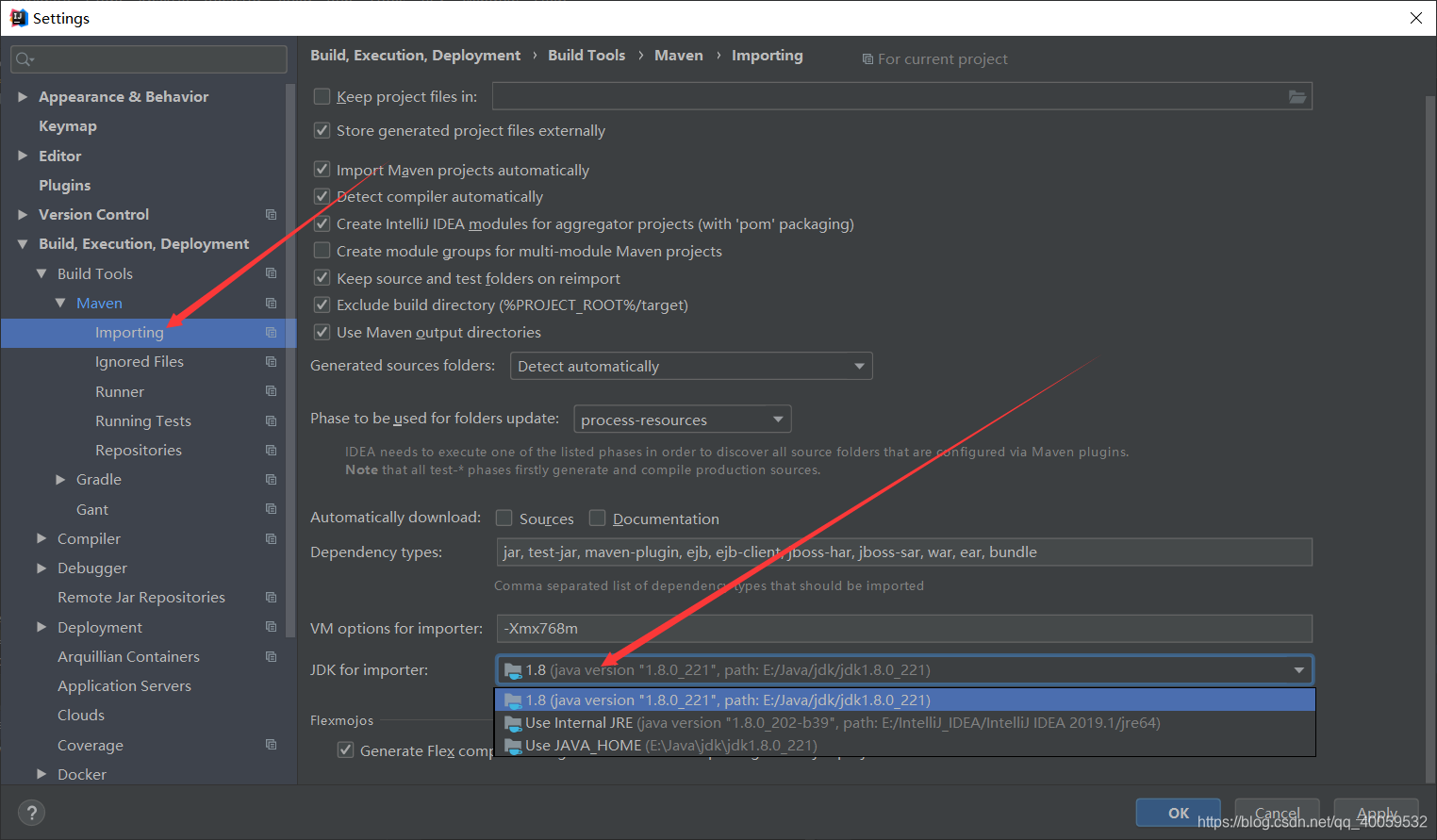Click Dependency types text field
Viewport: 1437px width, 840px height.
[904, 552]
